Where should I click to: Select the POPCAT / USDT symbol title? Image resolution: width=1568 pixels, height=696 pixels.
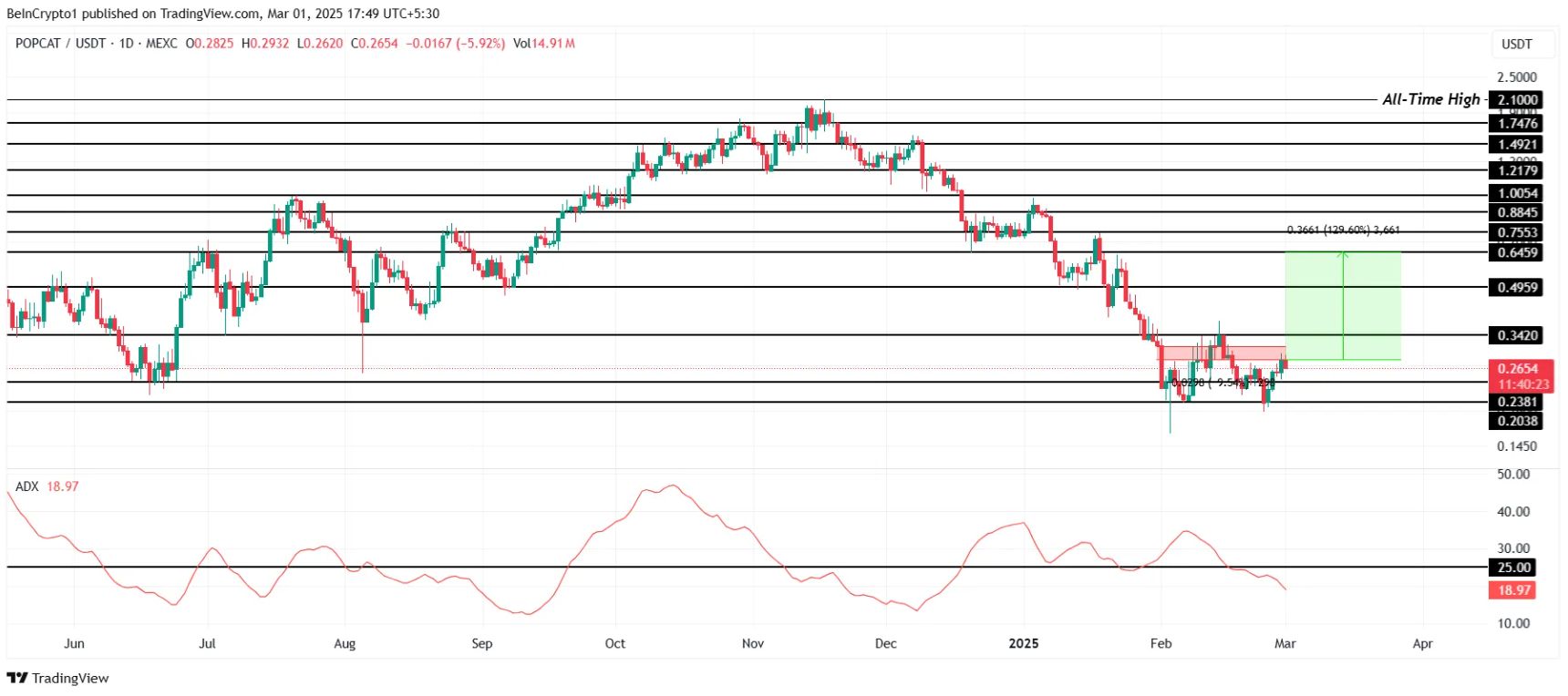pos(60,43)
